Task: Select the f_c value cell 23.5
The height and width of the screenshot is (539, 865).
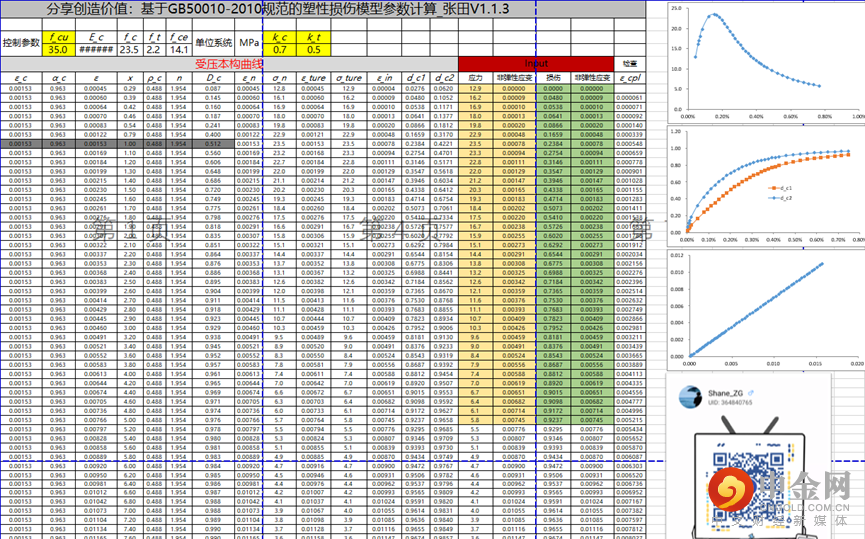Action: pos(129,49)
